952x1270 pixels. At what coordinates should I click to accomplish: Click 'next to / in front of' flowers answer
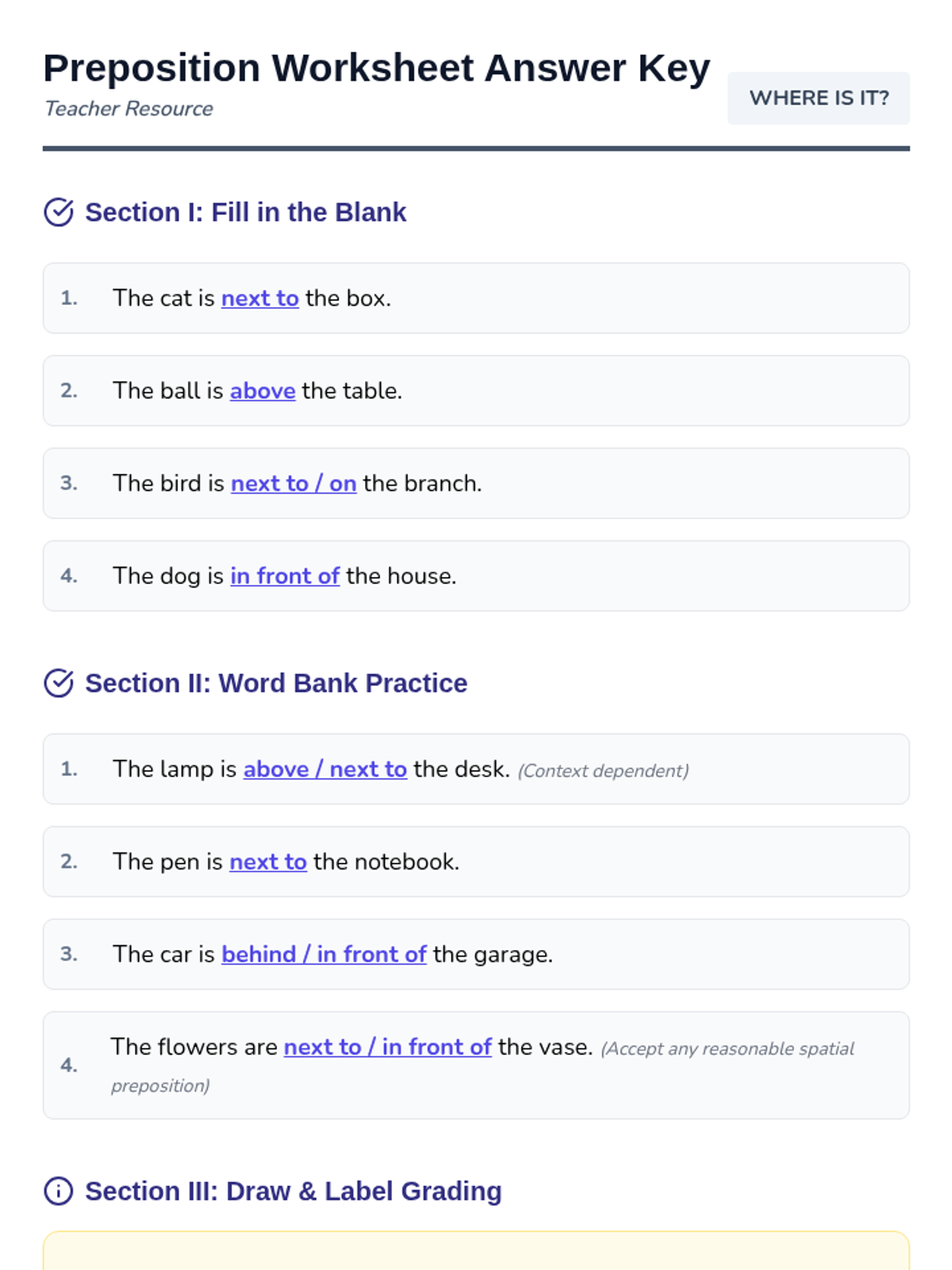(388, 1047)
